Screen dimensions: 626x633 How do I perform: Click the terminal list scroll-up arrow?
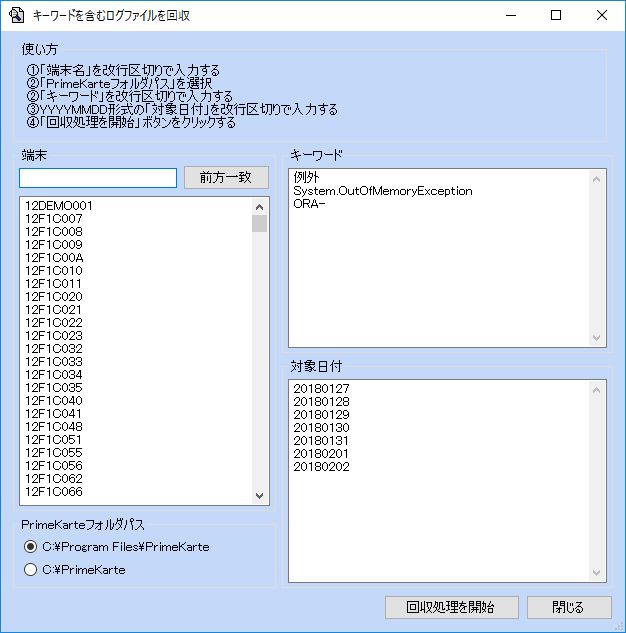260,207
